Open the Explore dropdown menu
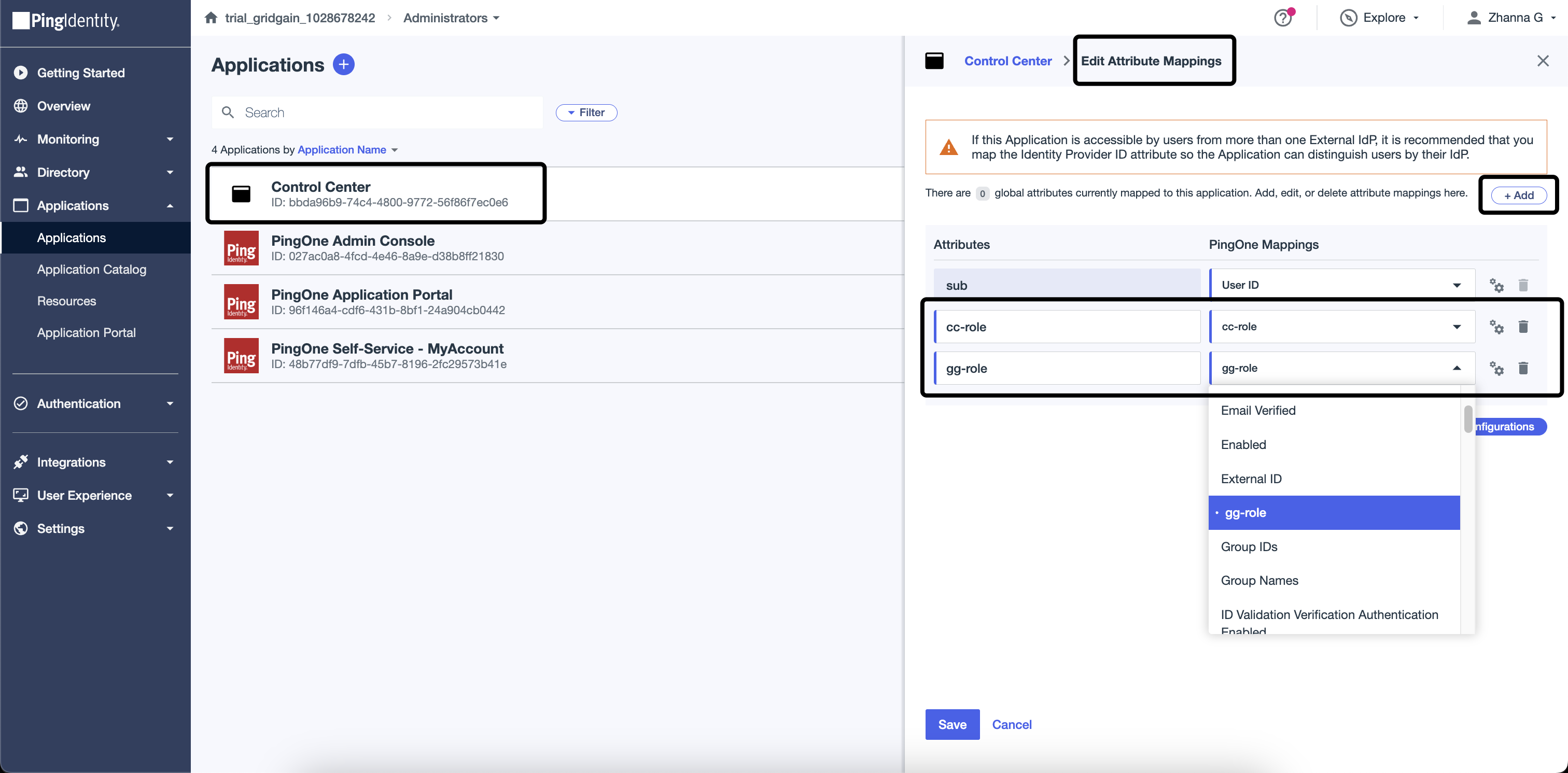The image size is (1568, 773). pos(1379,18)
